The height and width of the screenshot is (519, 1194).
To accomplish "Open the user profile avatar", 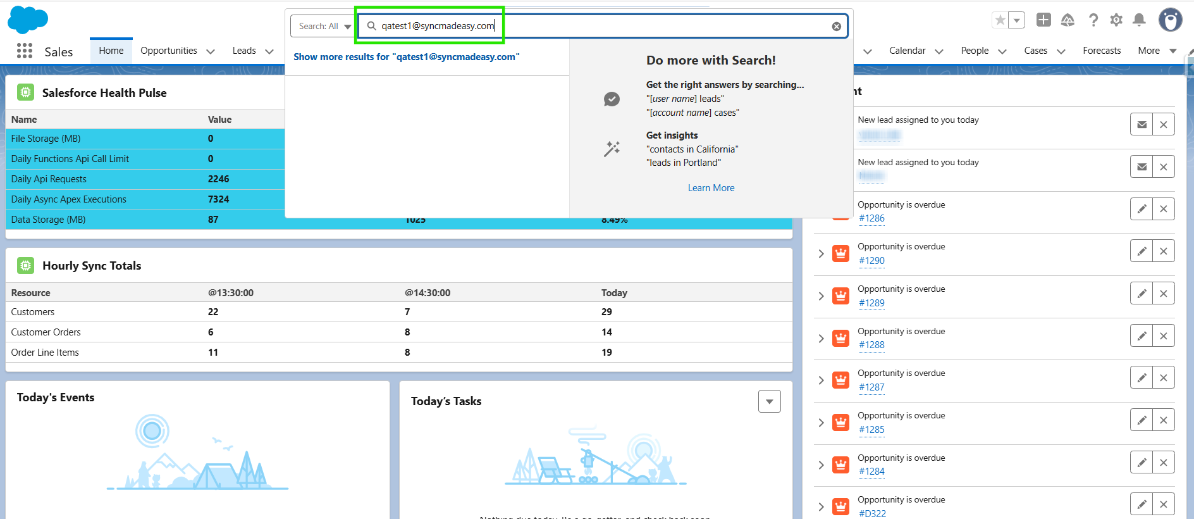I will click(1170, 21).
